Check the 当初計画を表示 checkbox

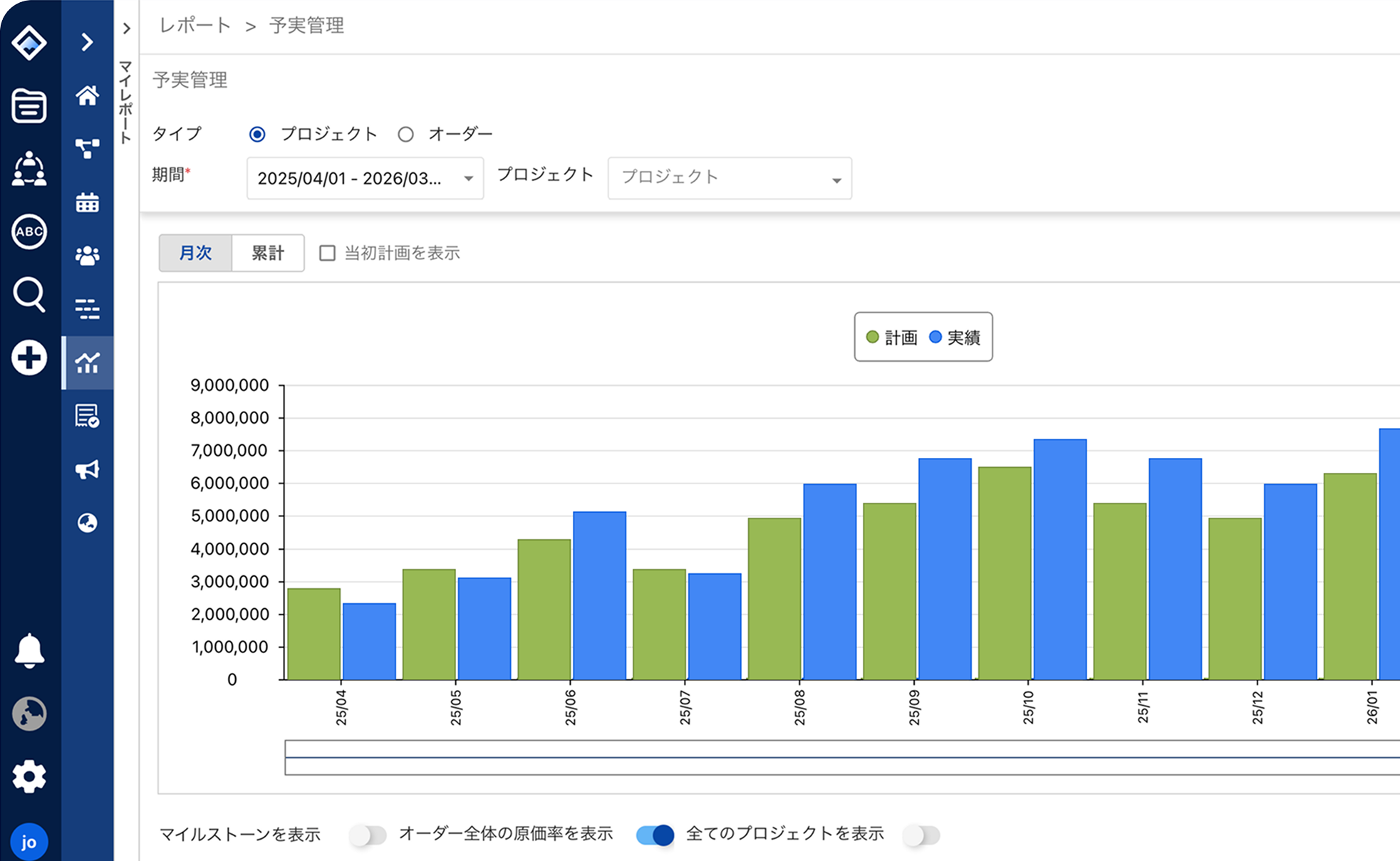point(327,254)
